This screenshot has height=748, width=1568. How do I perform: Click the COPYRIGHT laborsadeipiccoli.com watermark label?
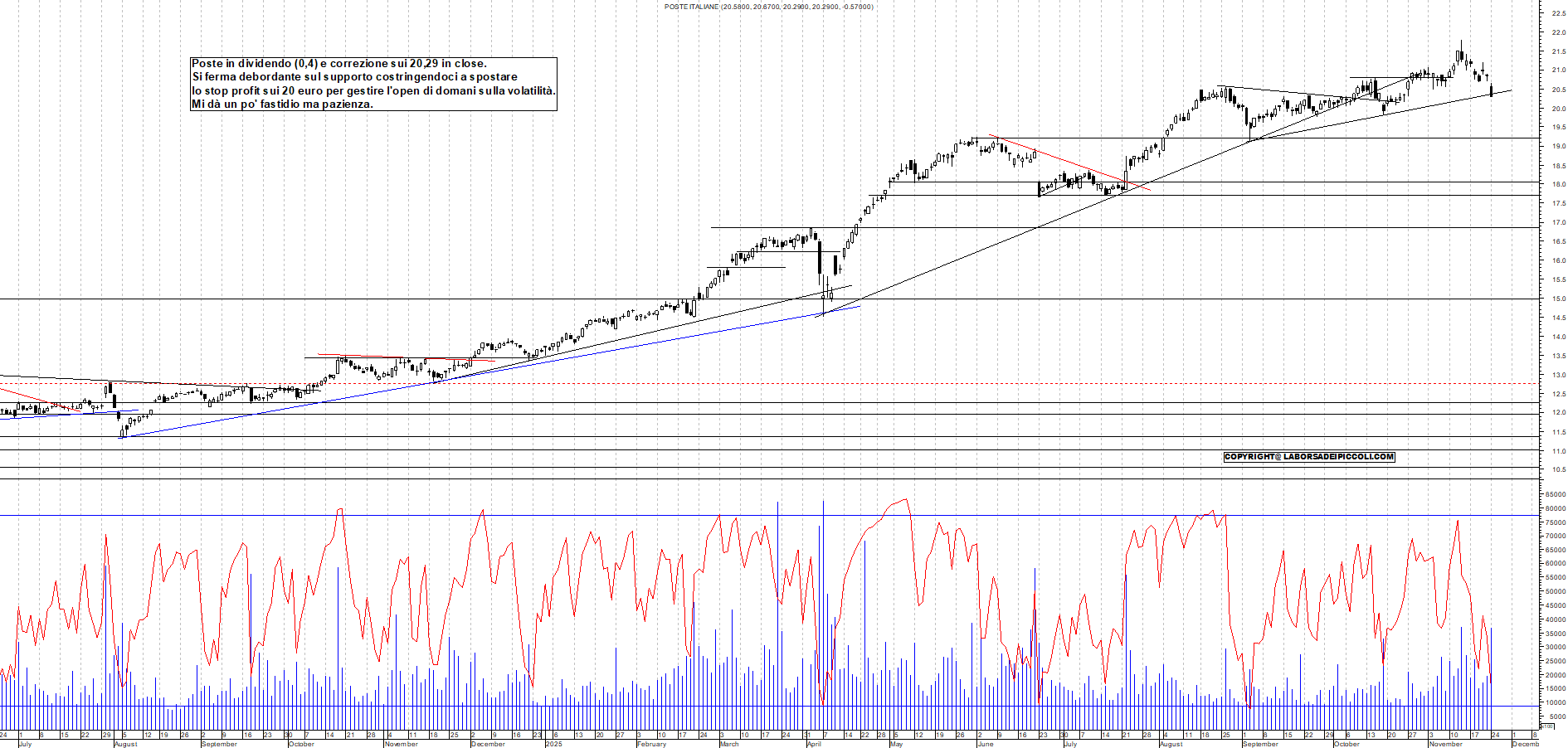pyautogui.click(x=1309, y=457)
